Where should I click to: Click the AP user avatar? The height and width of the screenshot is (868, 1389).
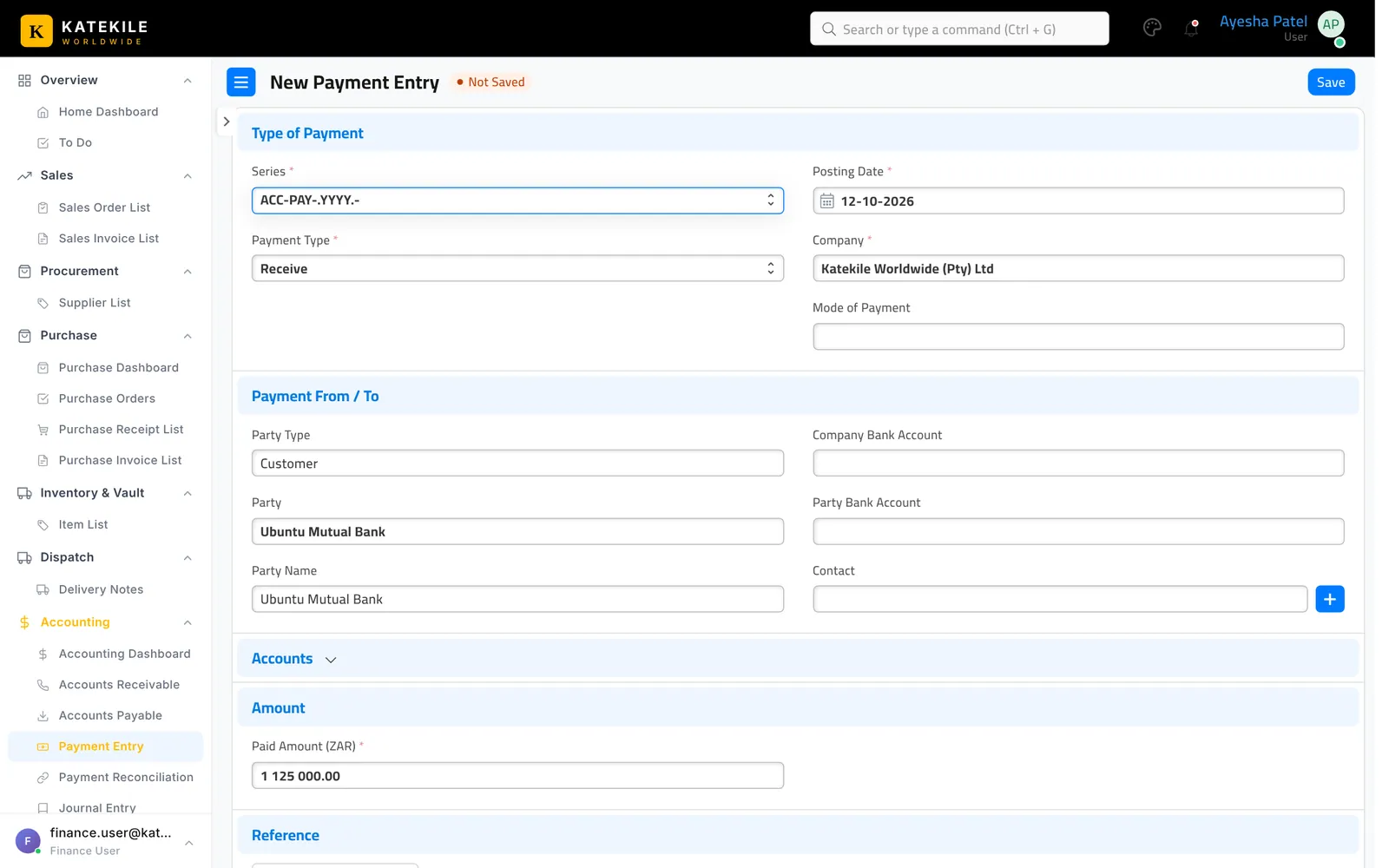pos(1331,25)
